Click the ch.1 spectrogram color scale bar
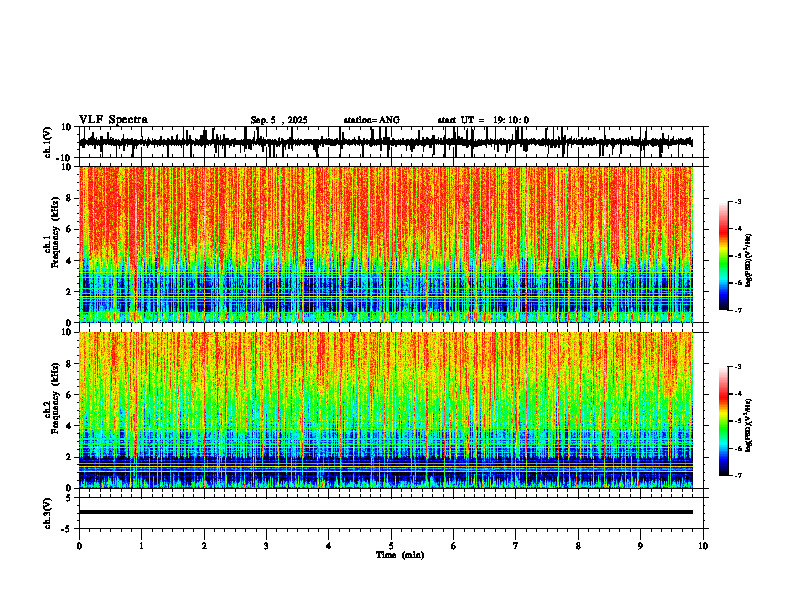The image size is (792, 612). [723, 256]
